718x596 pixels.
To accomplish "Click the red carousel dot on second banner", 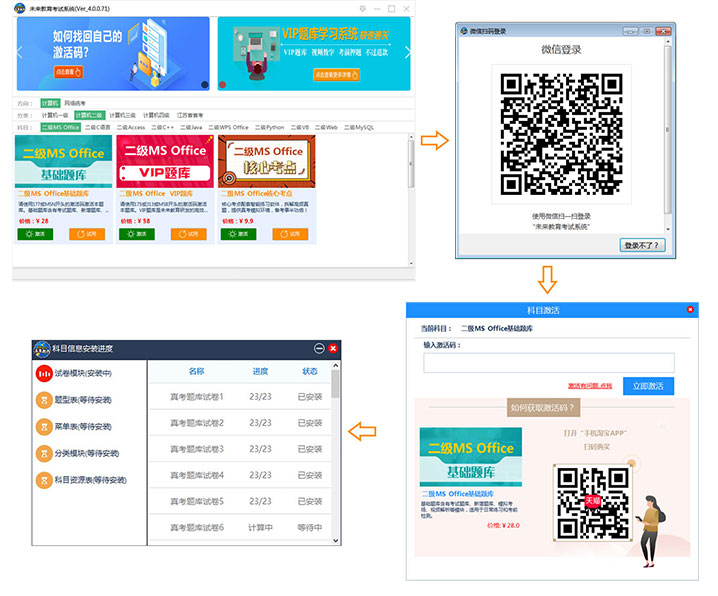I will [x=223, y=84].
